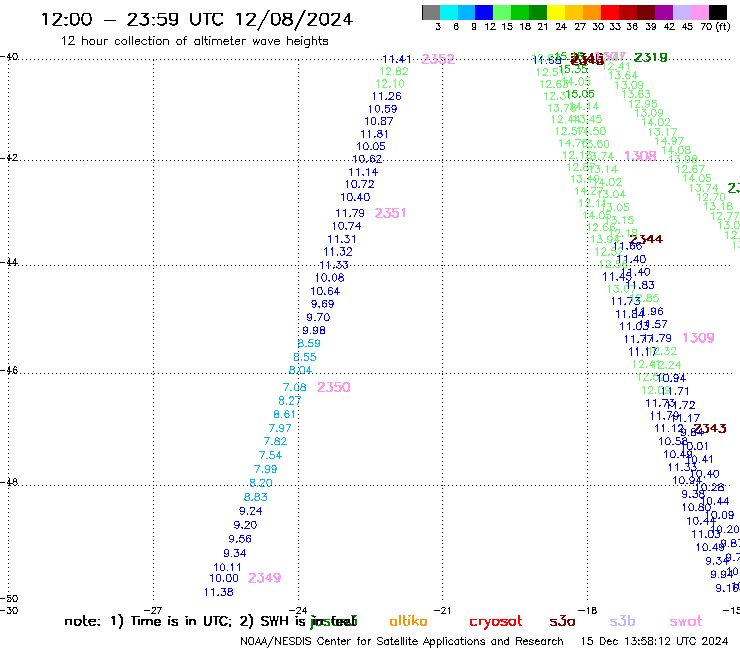Click pass number 2352 in pink
The width and height of the screenshot is (740, 650).
click(x=437, y=59)
